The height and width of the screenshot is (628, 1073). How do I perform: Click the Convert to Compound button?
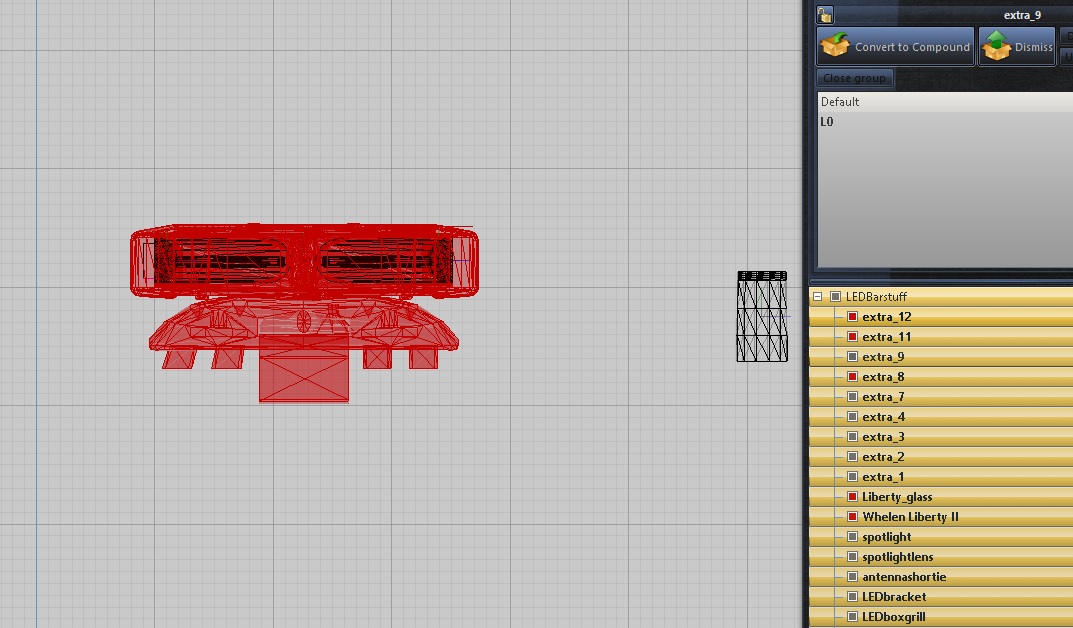coord(896,47)
